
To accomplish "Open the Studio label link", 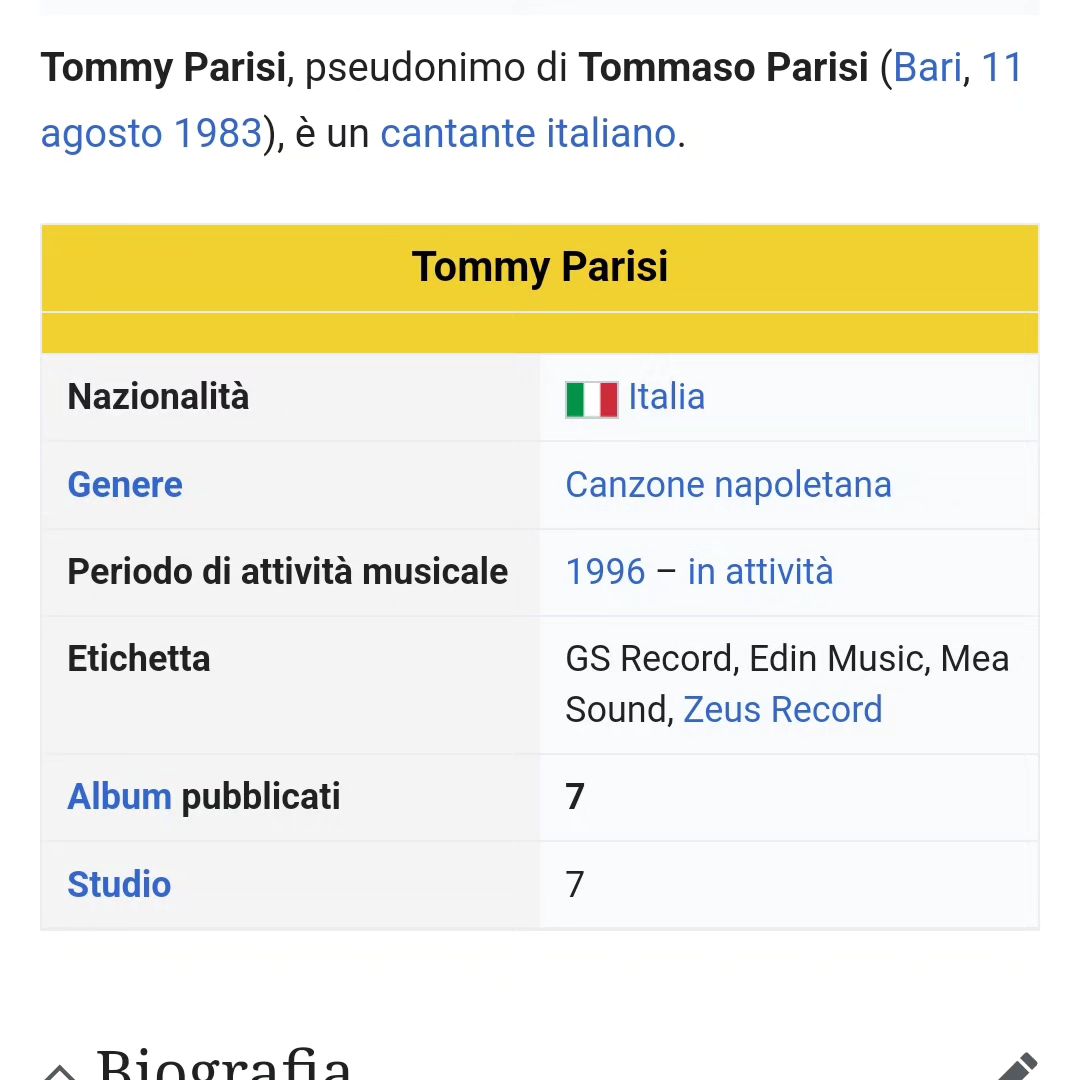I will [119, 884].
